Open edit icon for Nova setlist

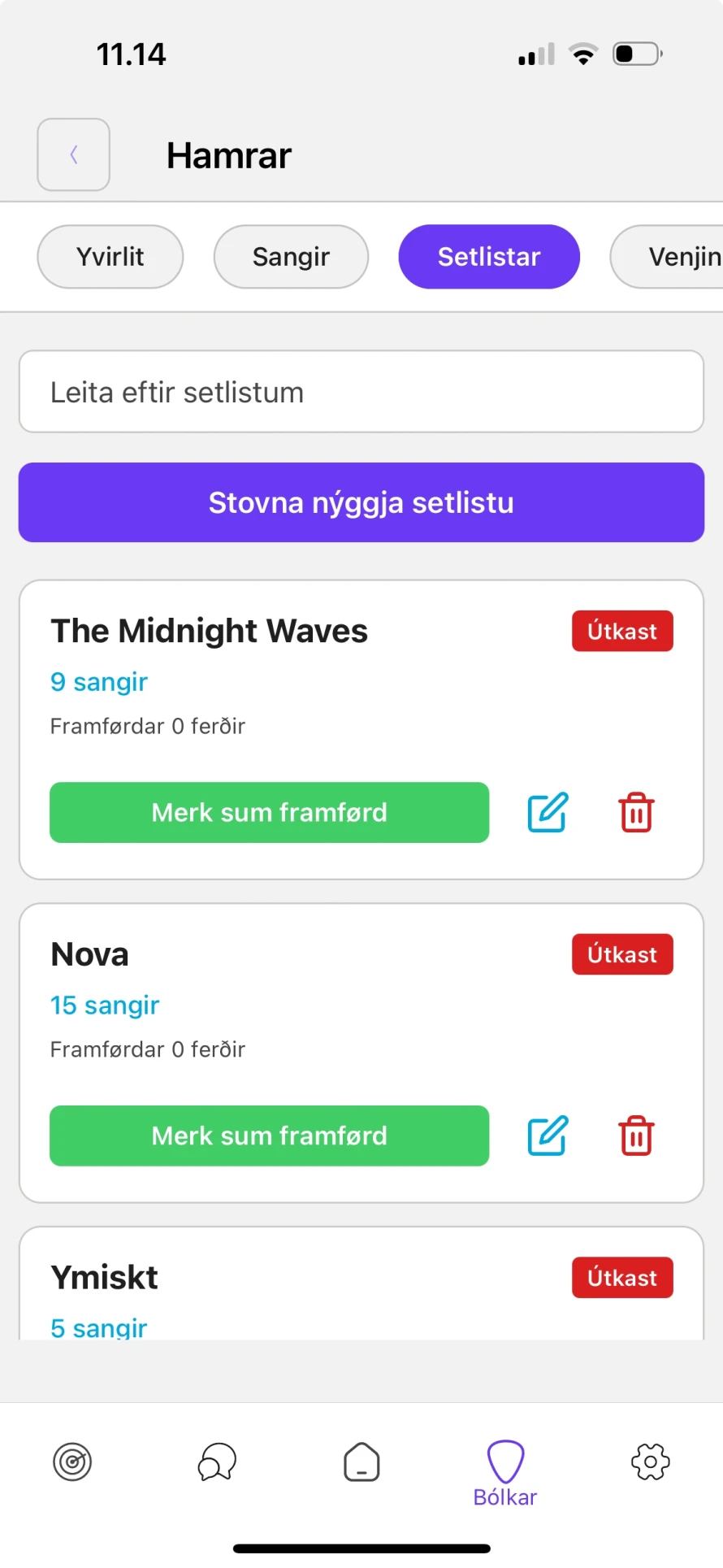[548, 1136]
